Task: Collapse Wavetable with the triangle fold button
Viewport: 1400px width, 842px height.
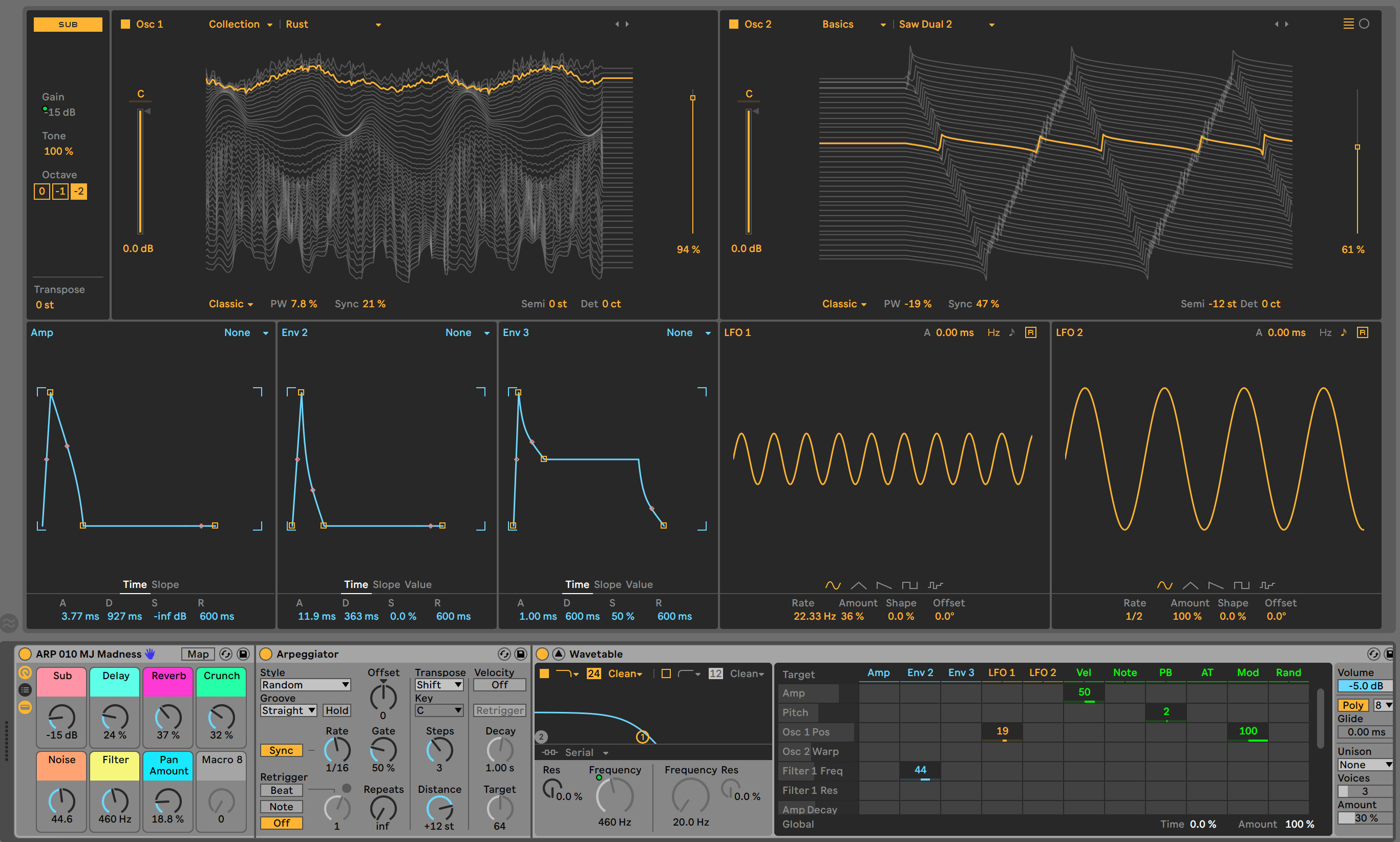Action: [559, 654]
